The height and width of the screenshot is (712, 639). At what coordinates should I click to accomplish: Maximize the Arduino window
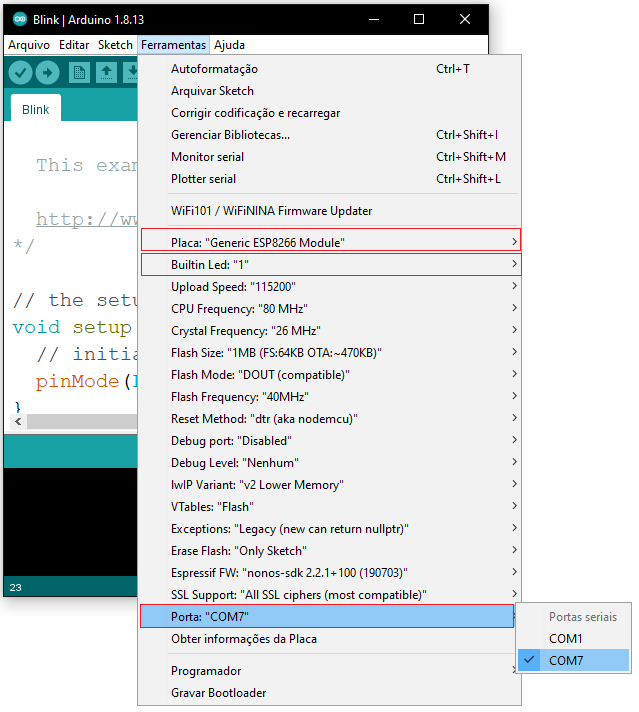point(419,20)
